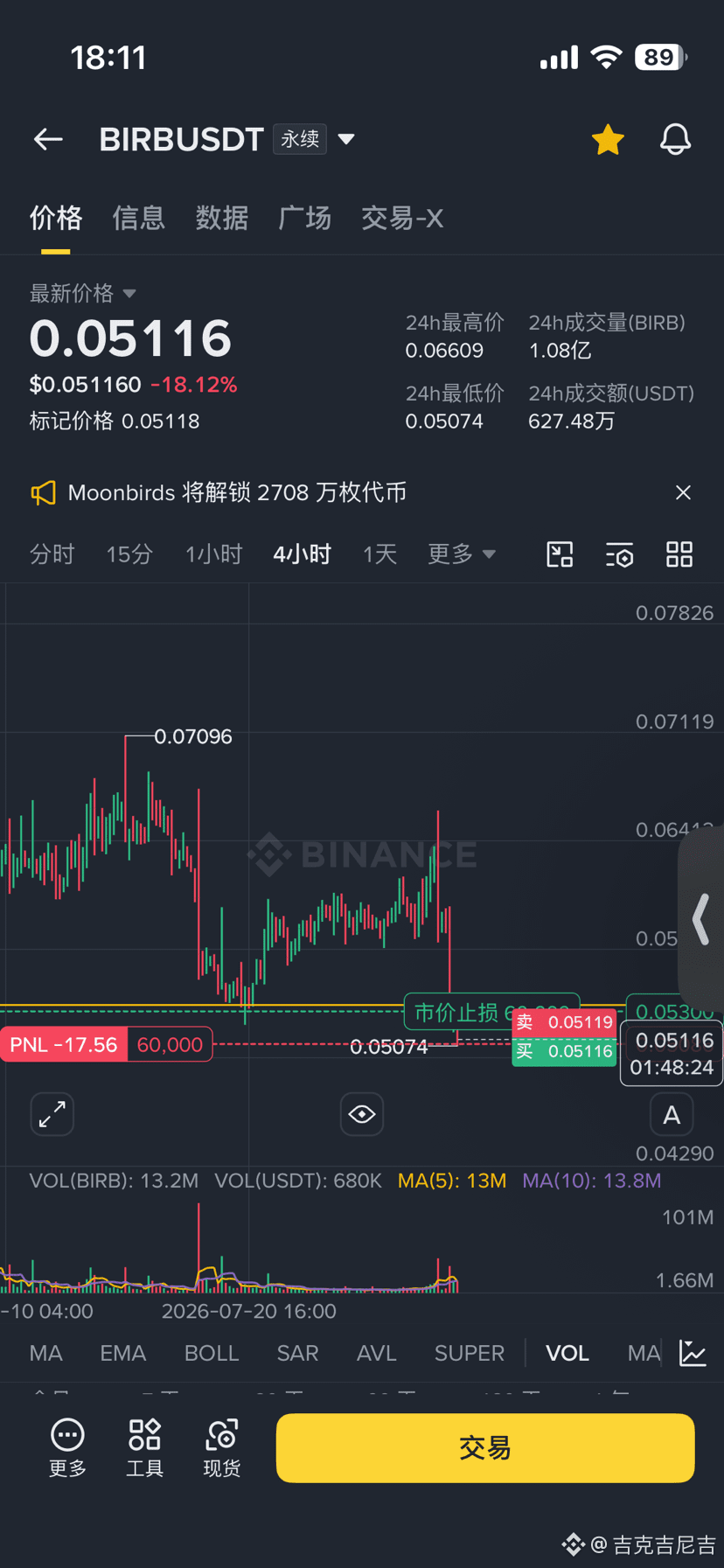Enable the MA indicator

(x=45, y=1353)
